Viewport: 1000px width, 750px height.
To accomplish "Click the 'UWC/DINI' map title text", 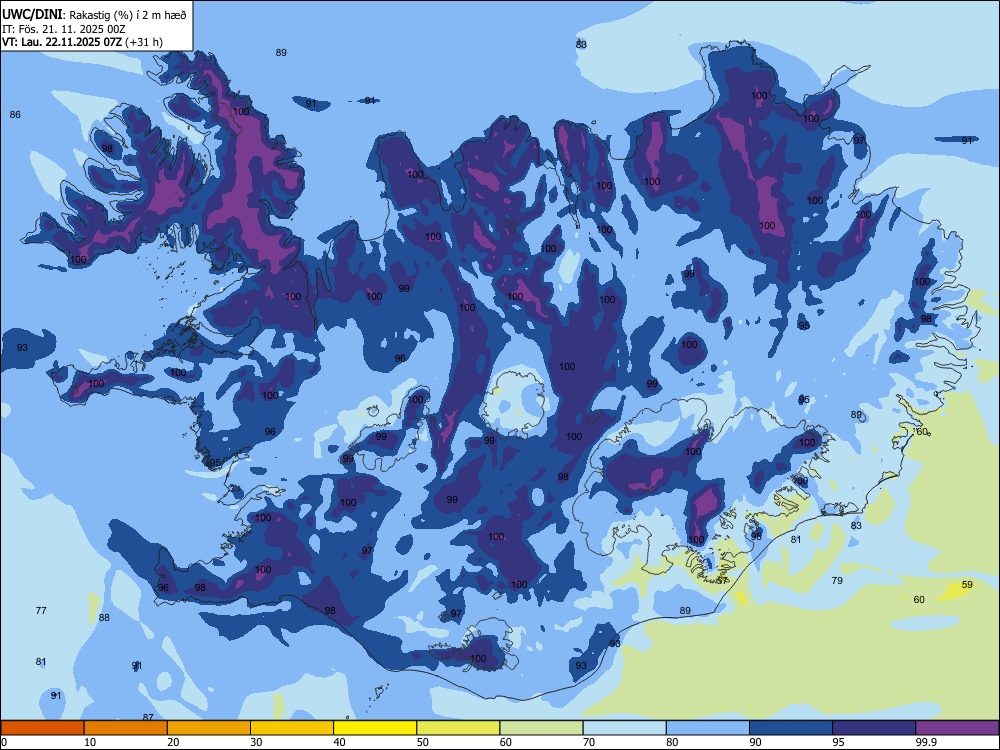I will (32, 14).
